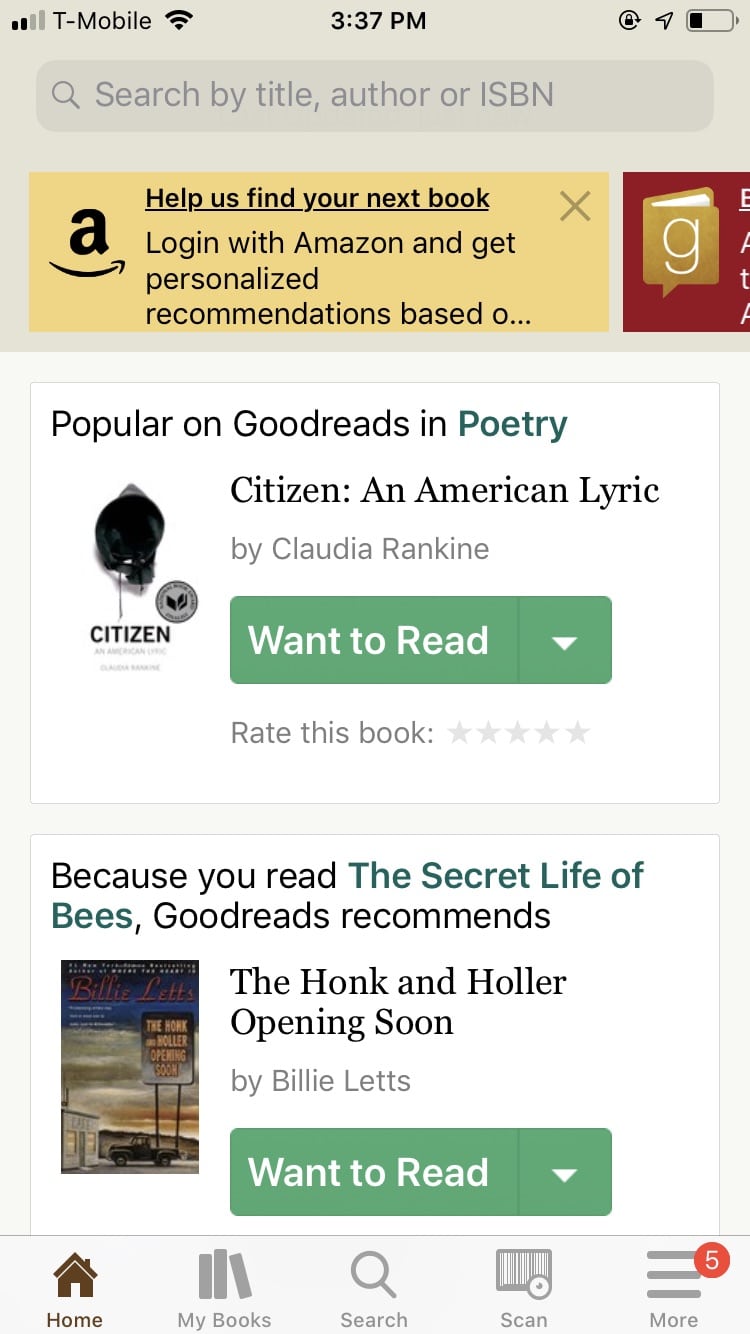The image size is (750, 1334).
Task: Expand shelf dropdown for Honk and Holler
Action: click(565, 1173)
